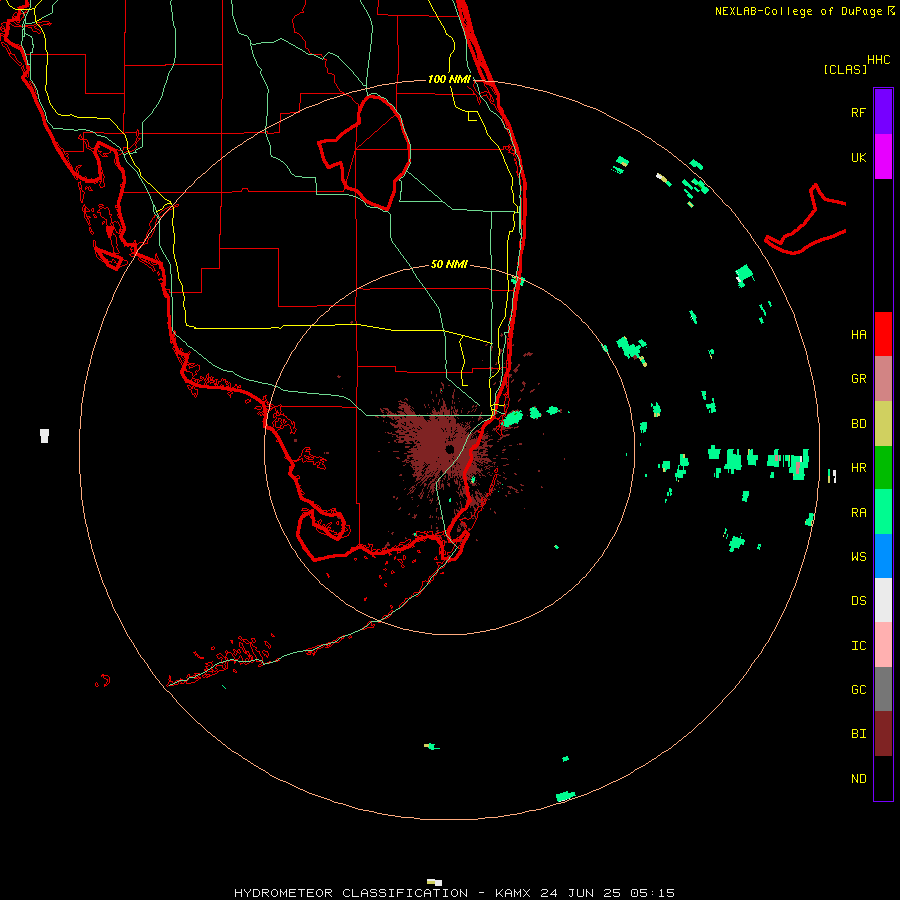Click the Grand Bahama island outline
Viewport: 900px width, 900px height.
pyautogui.click(x=805, y=220)
